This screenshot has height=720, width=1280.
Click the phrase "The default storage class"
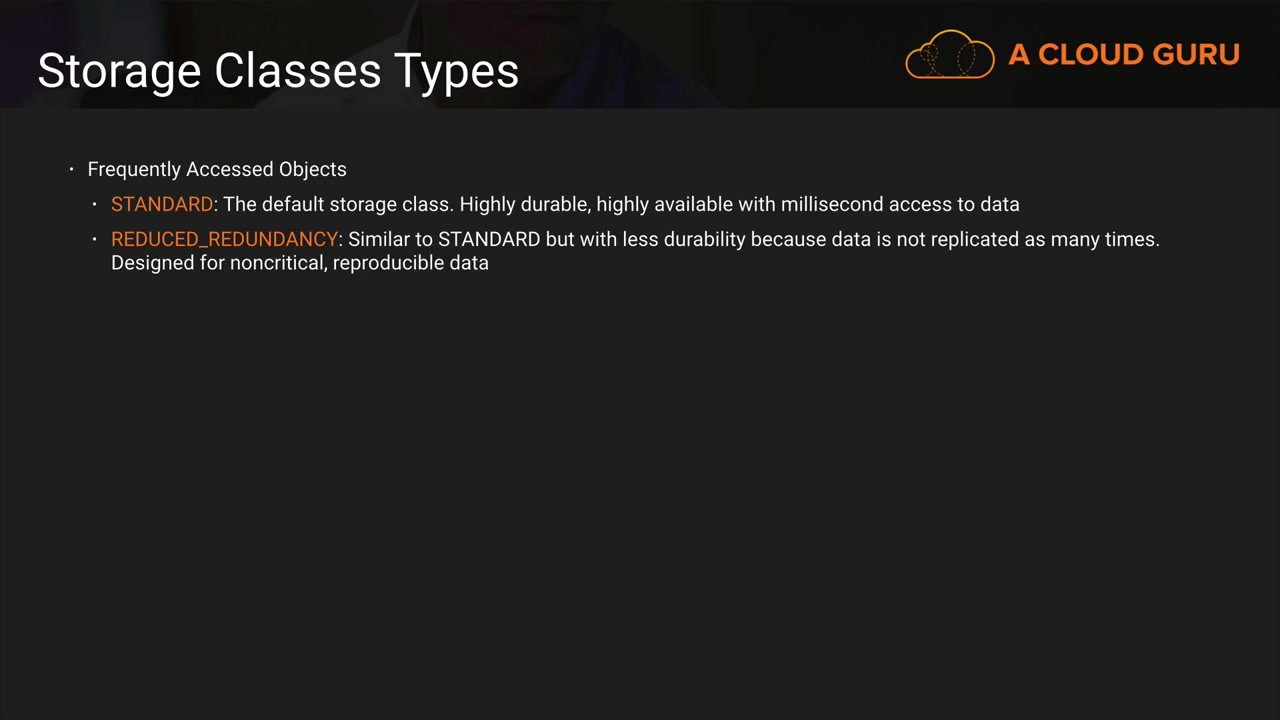point(338,204)
